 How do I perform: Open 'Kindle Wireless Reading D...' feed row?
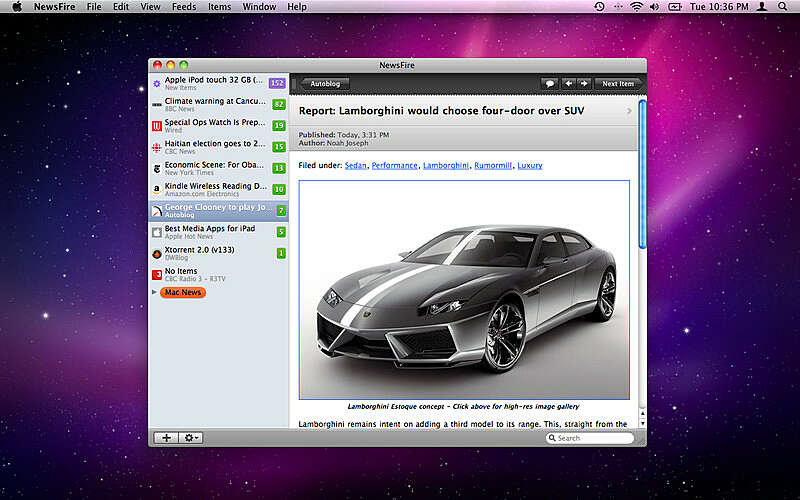pyautogui.click(x=218, y=190)
